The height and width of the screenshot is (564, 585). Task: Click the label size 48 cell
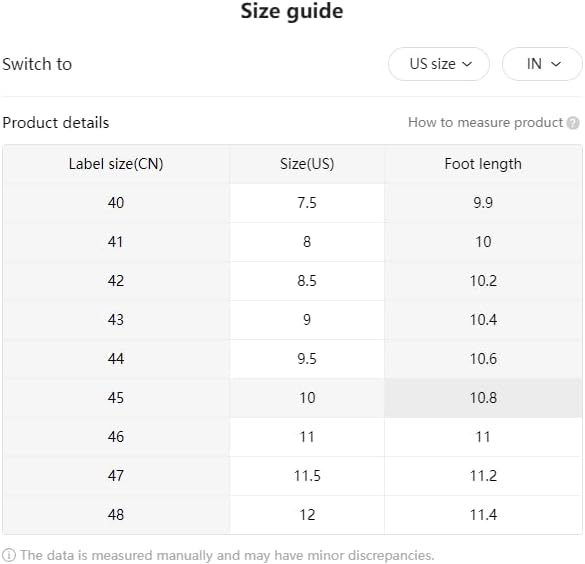pyautogui.click(x=116, y=515)
